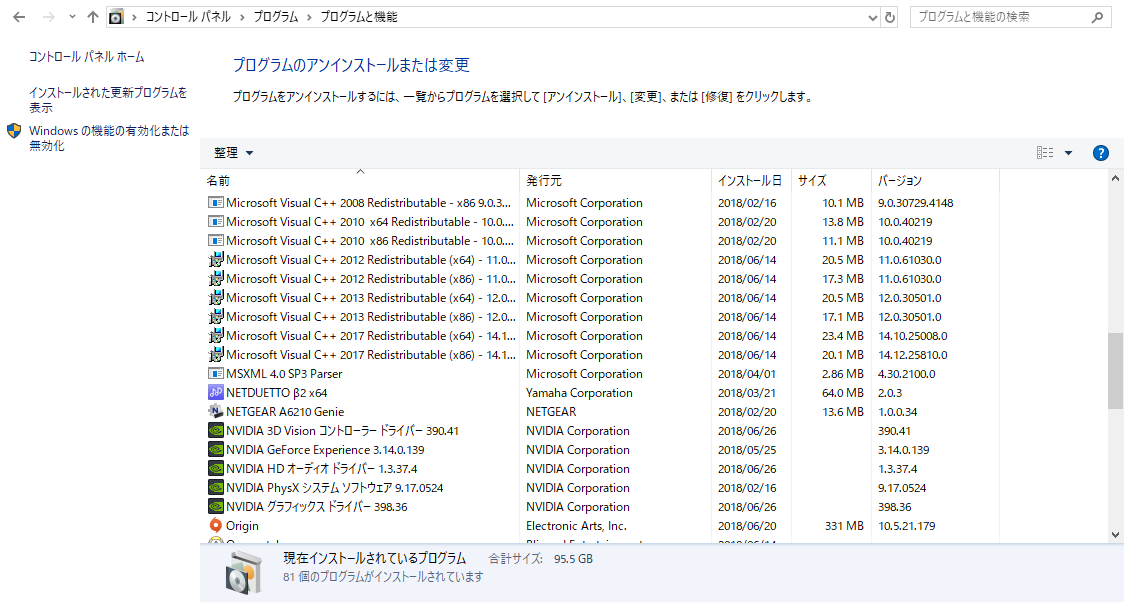
Task: Click icon of Visual C++ 2012 Redistributable (x86)
Action: click(x=215, y=279)
